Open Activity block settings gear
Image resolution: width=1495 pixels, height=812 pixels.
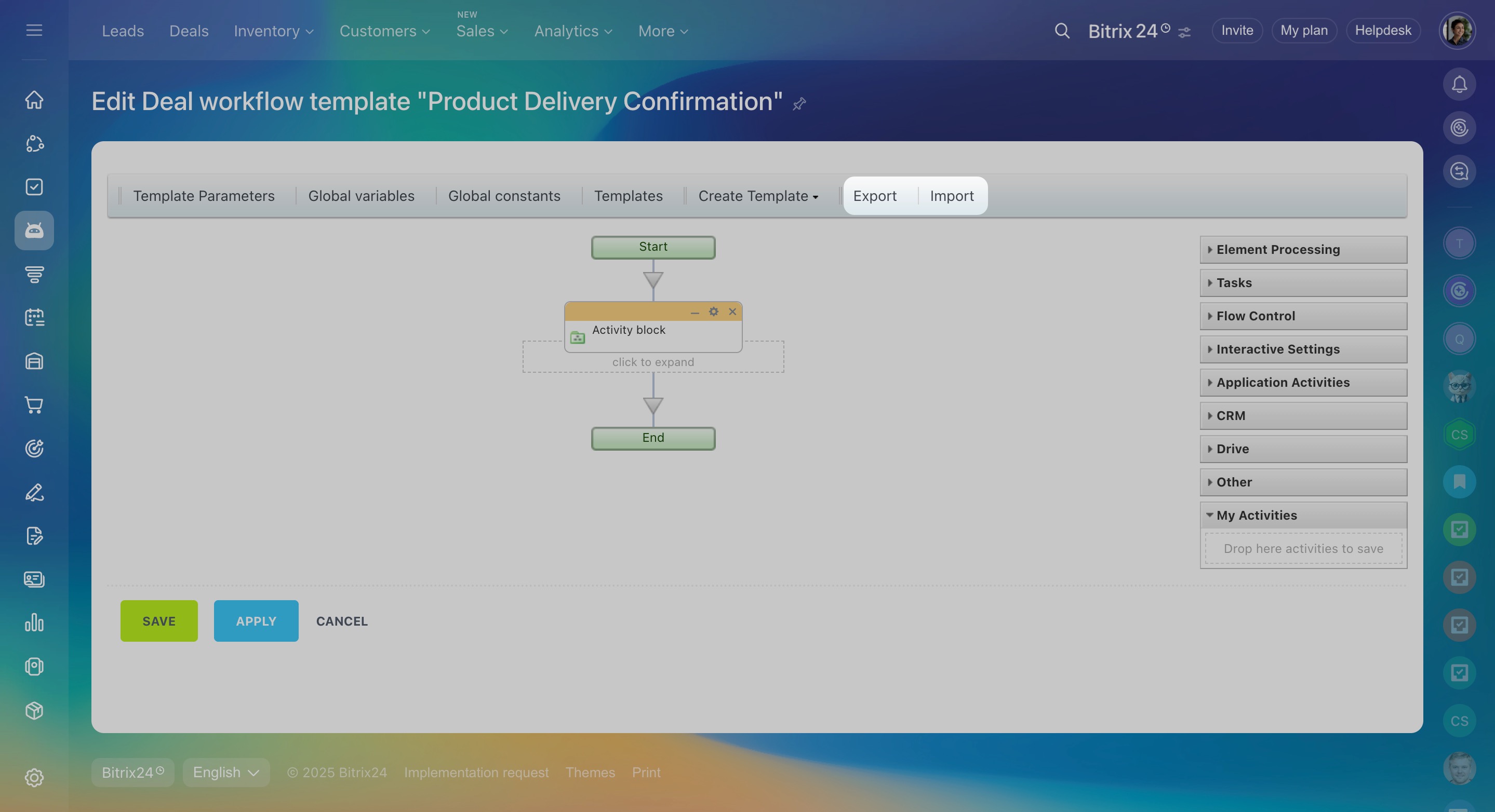point(713,312)
